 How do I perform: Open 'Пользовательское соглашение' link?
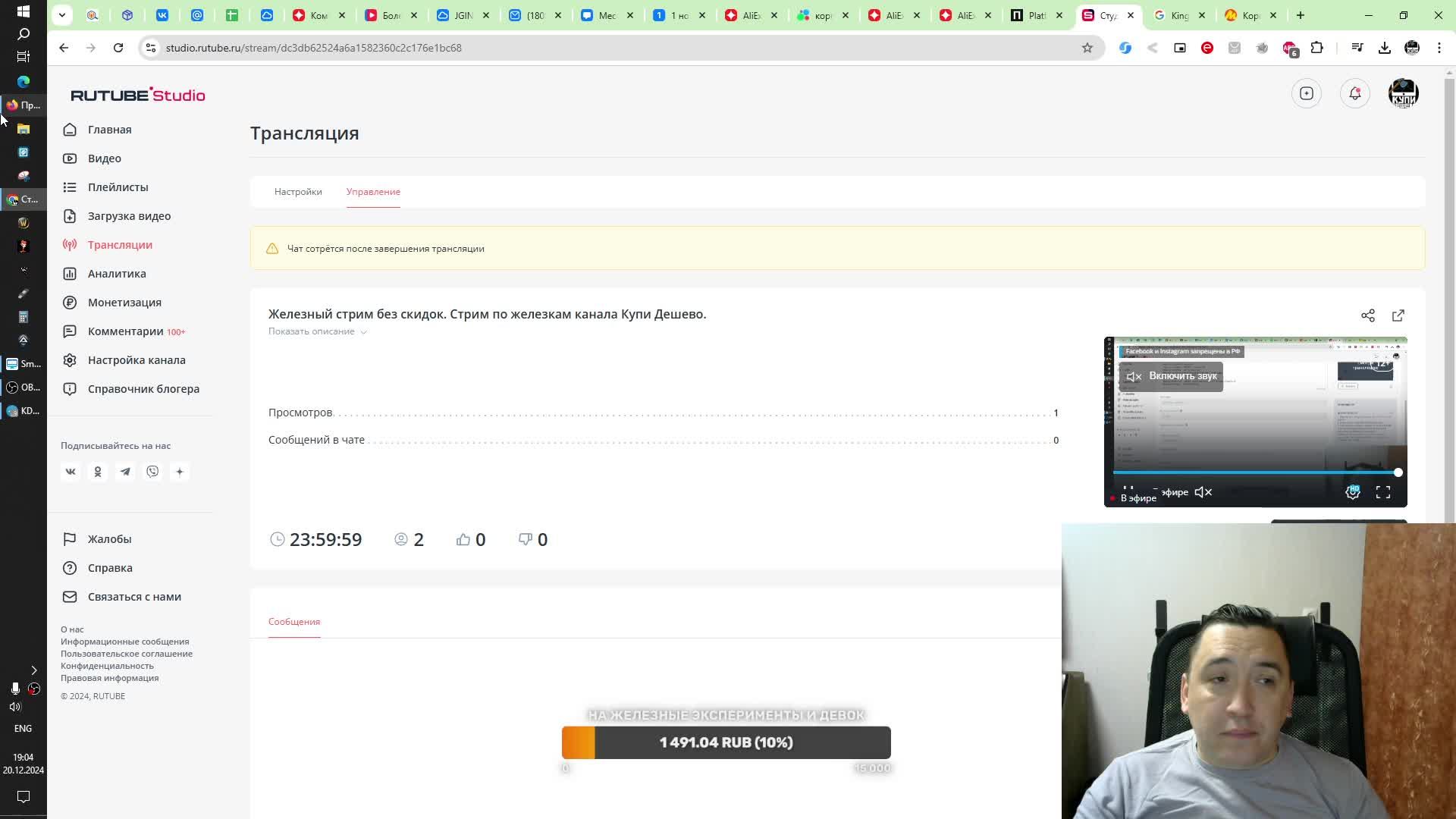point(127,654)
